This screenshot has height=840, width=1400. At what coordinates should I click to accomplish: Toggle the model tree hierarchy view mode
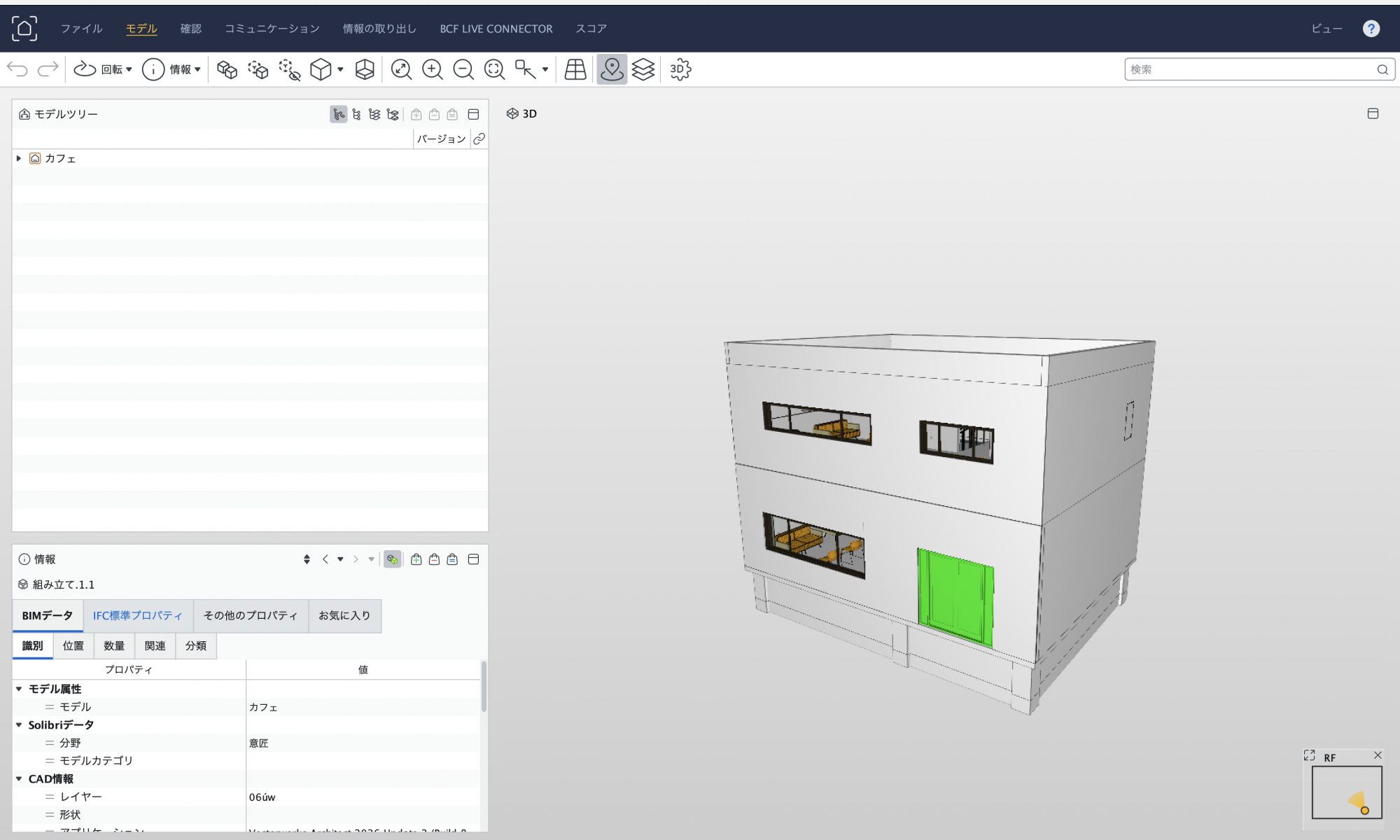338,114
